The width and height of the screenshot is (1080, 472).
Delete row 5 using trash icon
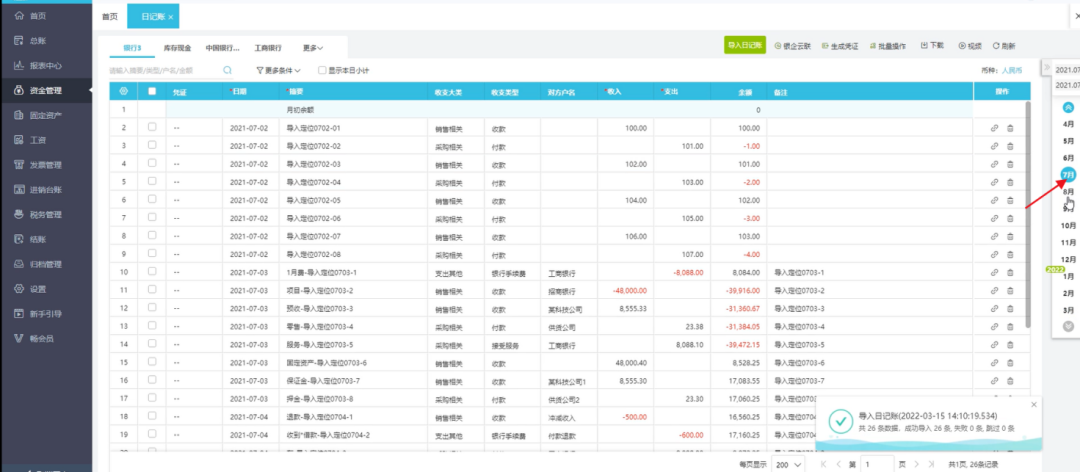[x=1010, y=182]
